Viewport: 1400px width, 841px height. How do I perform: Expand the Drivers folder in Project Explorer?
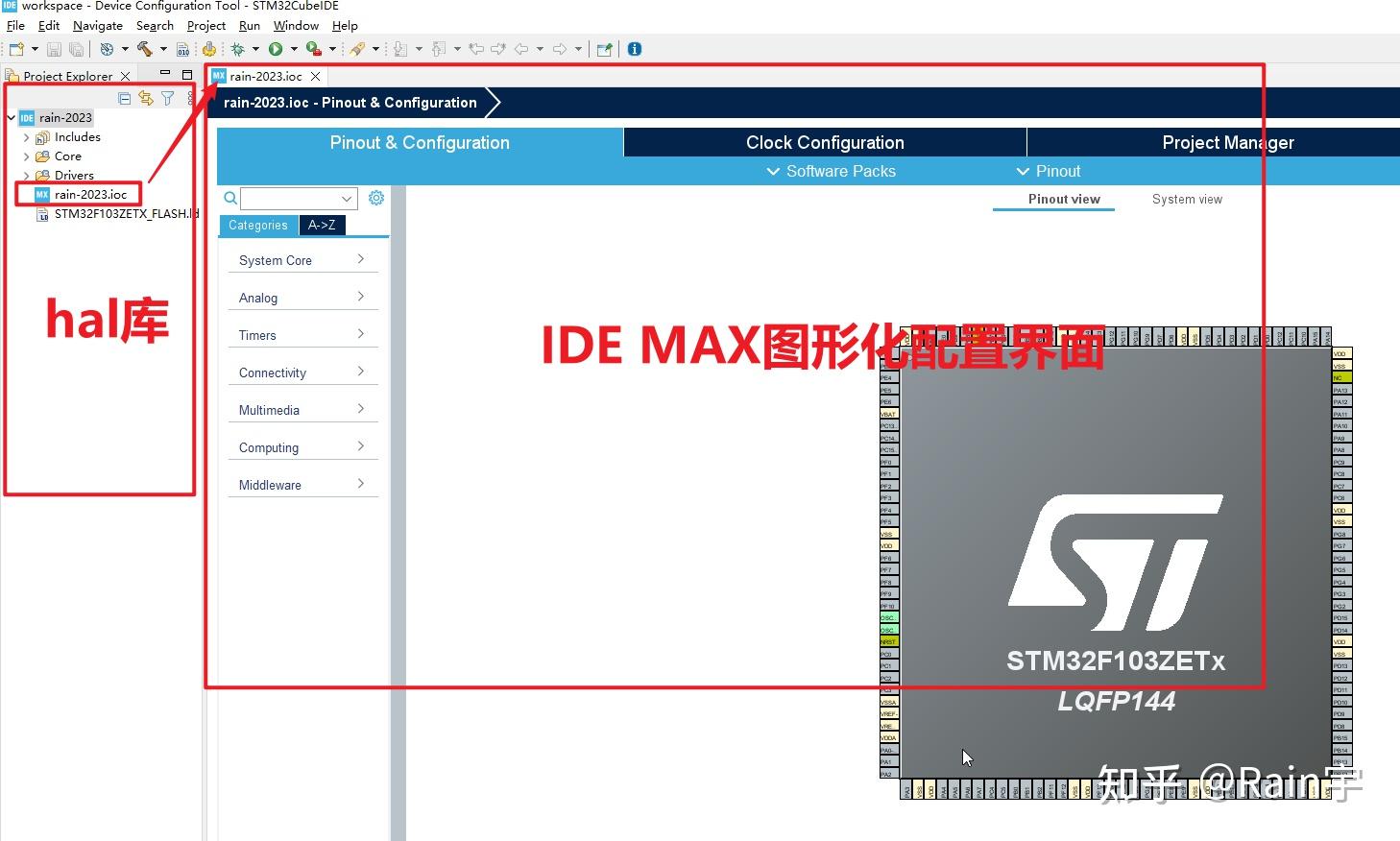(27, 175)
